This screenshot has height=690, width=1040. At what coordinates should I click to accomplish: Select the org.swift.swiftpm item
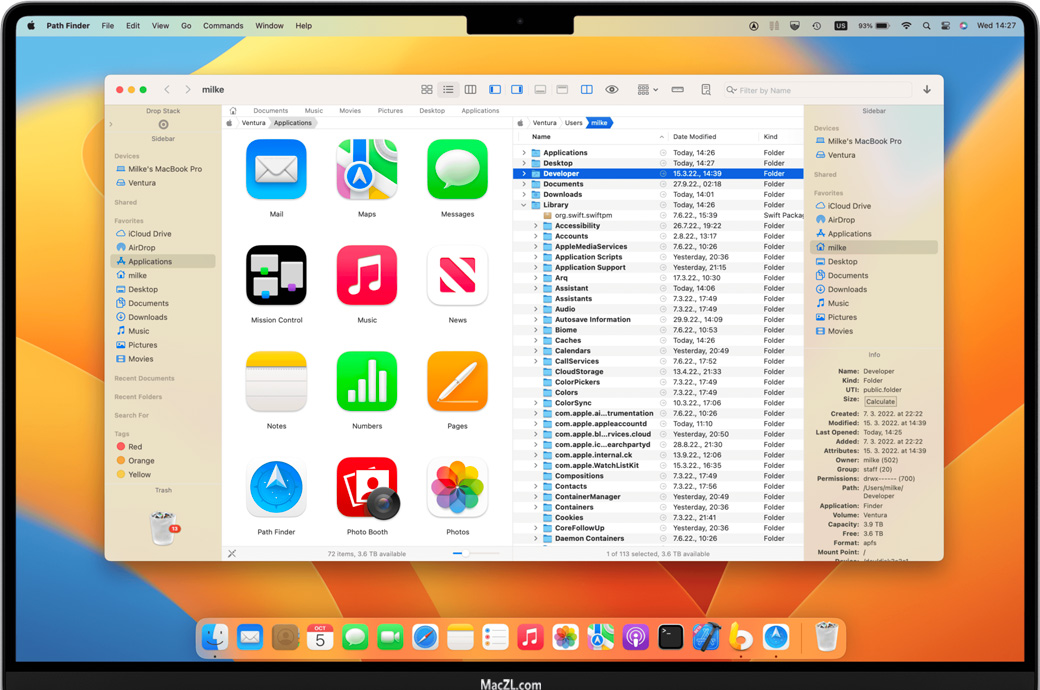659,215
